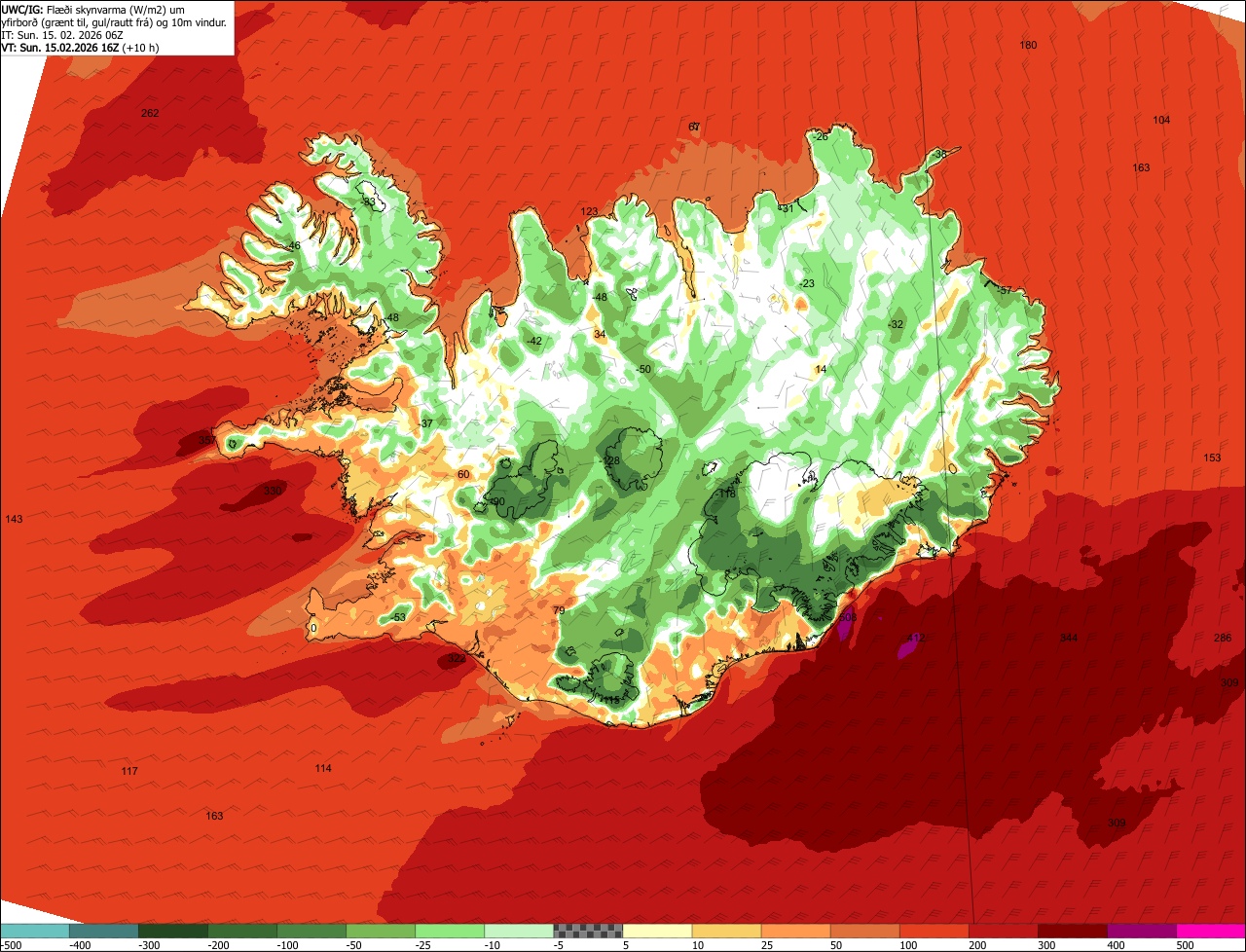
Task: Click the map value 79
Action: [559, 610]
